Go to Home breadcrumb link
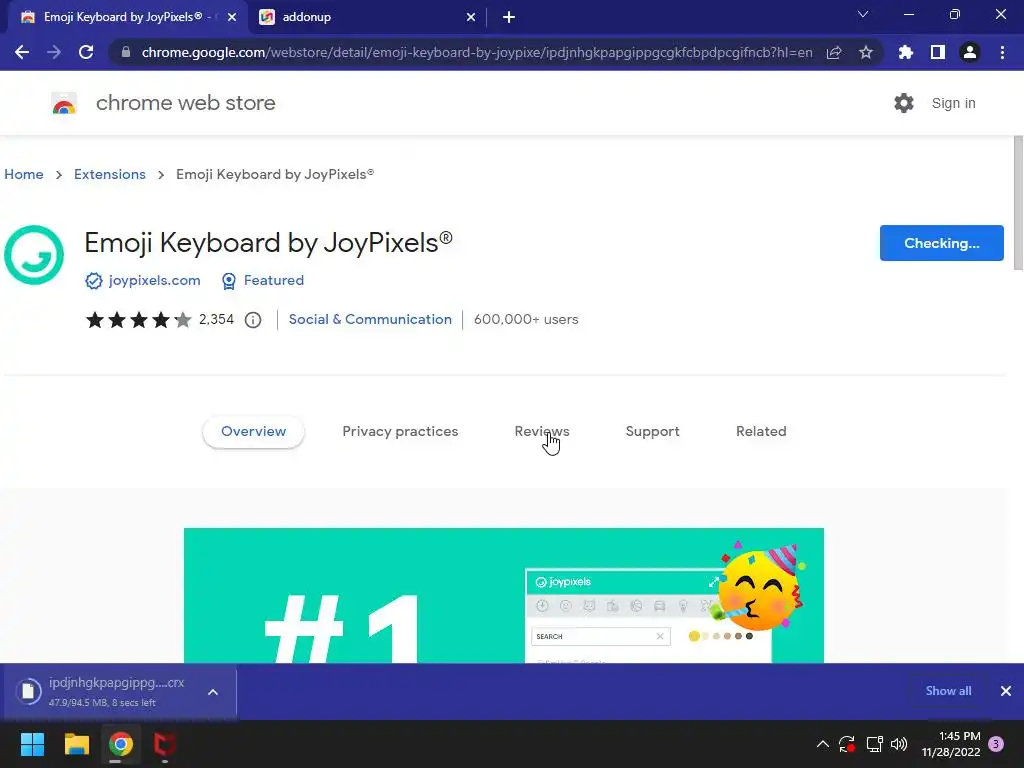The image size is (1024, 768). (x=24, y=174)
